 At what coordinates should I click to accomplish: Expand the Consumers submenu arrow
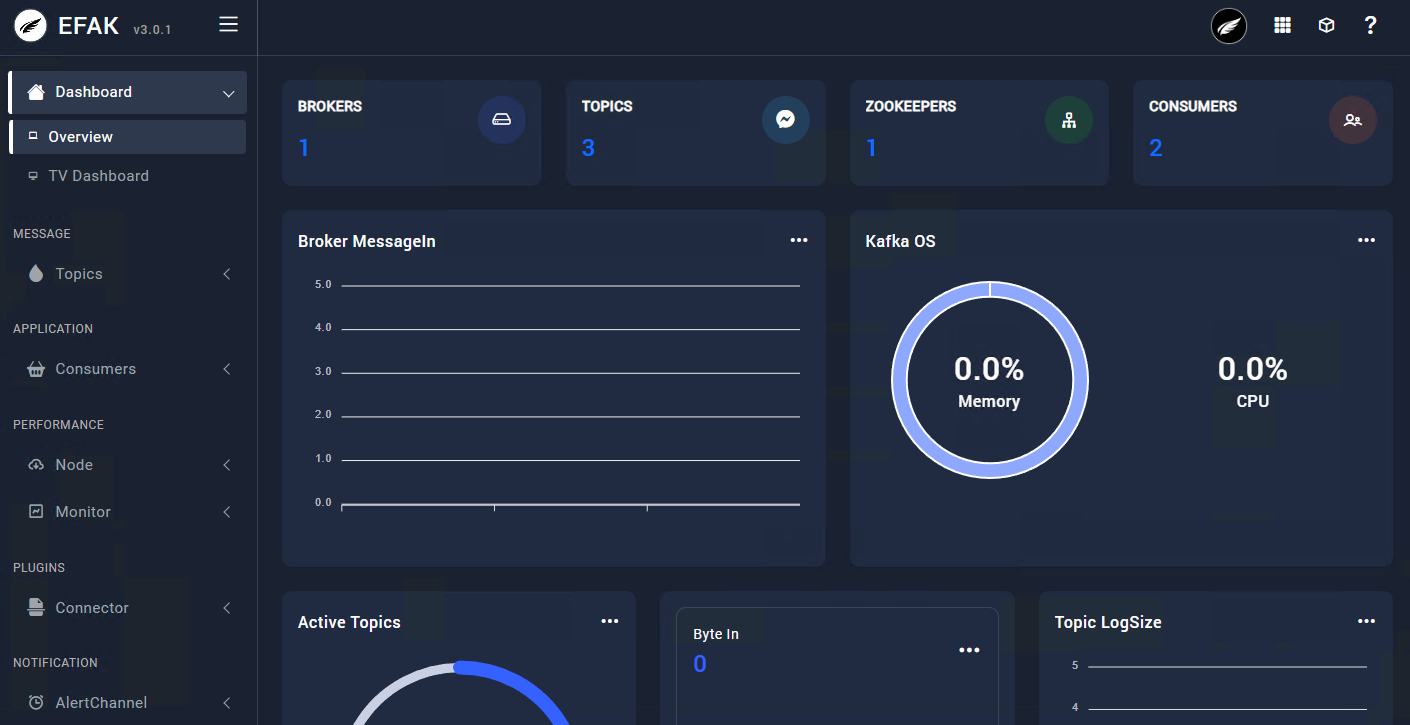227,369
